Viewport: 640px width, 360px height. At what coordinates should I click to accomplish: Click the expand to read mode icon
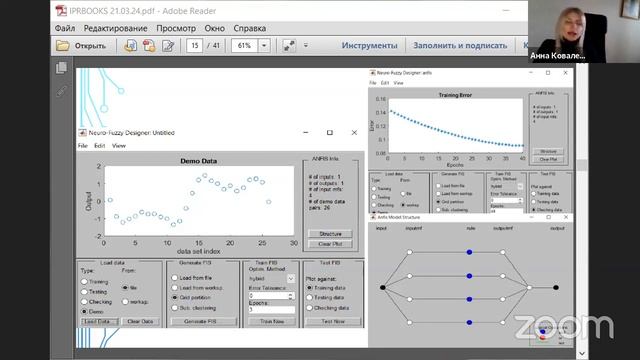click(289, 45)
